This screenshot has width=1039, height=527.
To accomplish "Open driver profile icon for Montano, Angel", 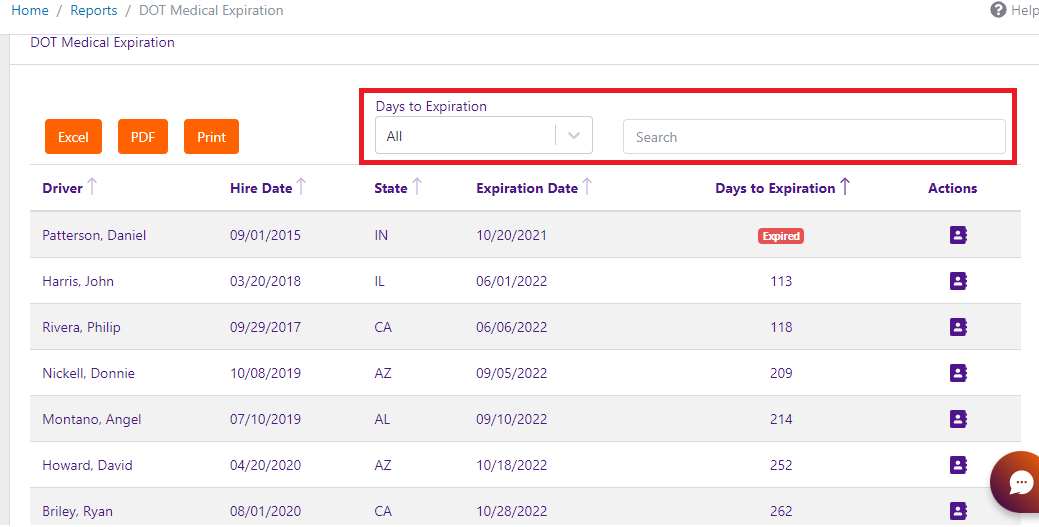I will pos(958,419).
